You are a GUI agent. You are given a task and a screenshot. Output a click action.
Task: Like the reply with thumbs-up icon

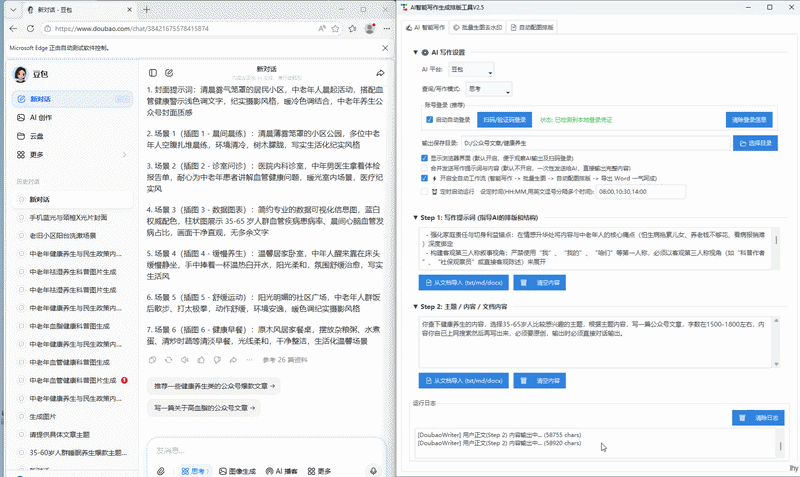(x=201, y=360)
